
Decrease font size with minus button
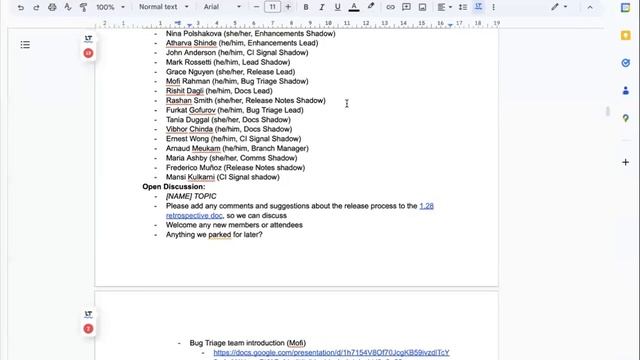click(x=256, y=7)
